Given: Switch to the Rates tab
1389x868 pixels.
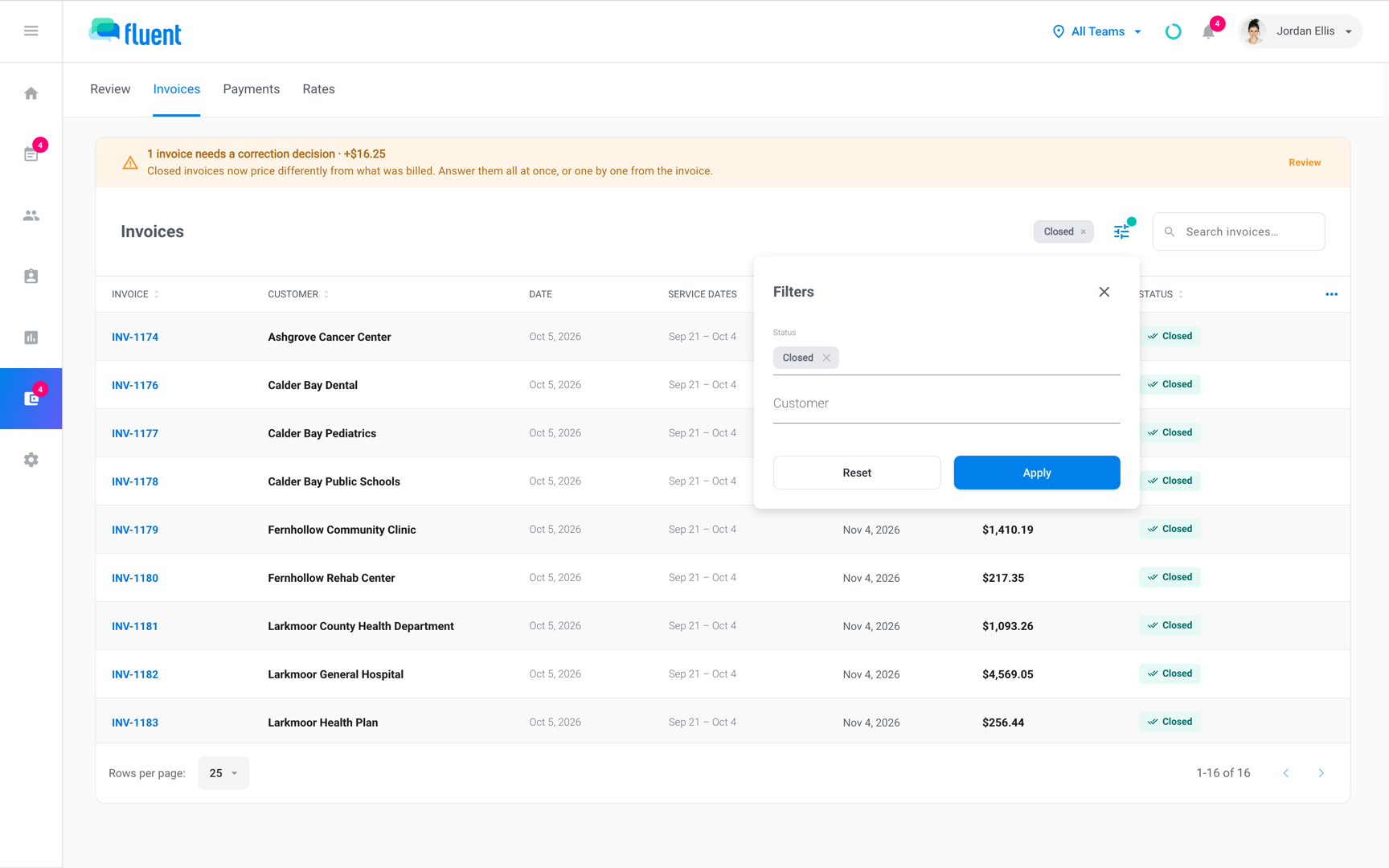Looking at the screenshot, I should [318, 89].
